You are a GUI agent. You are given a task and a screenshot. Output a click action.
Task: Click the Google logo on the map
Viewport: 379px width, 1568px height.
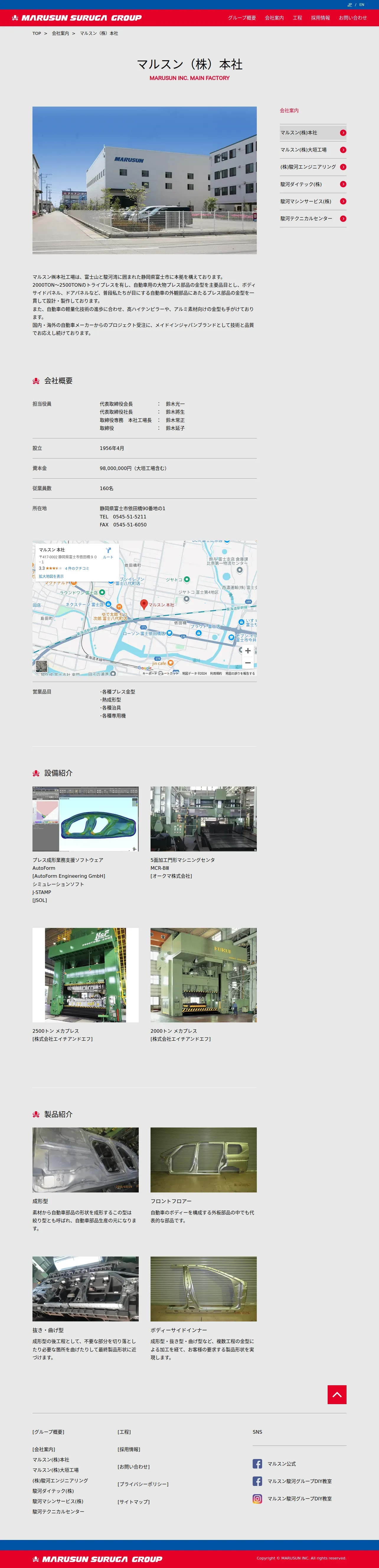coord(145,668)
